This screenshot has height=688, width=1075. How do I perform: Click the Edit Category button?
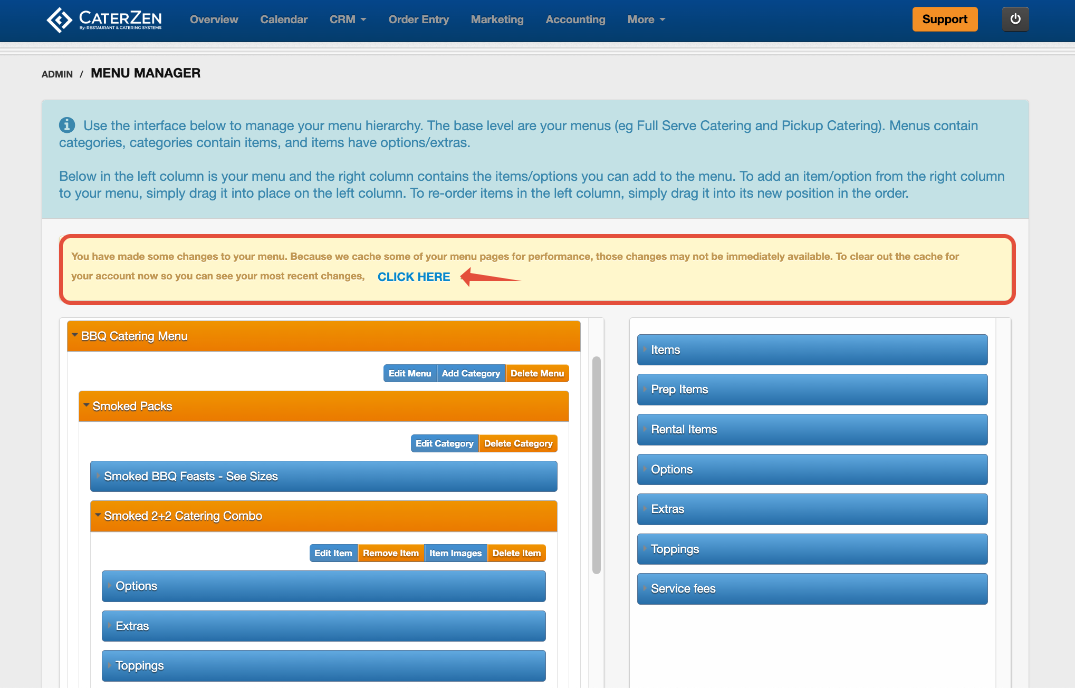444,443
